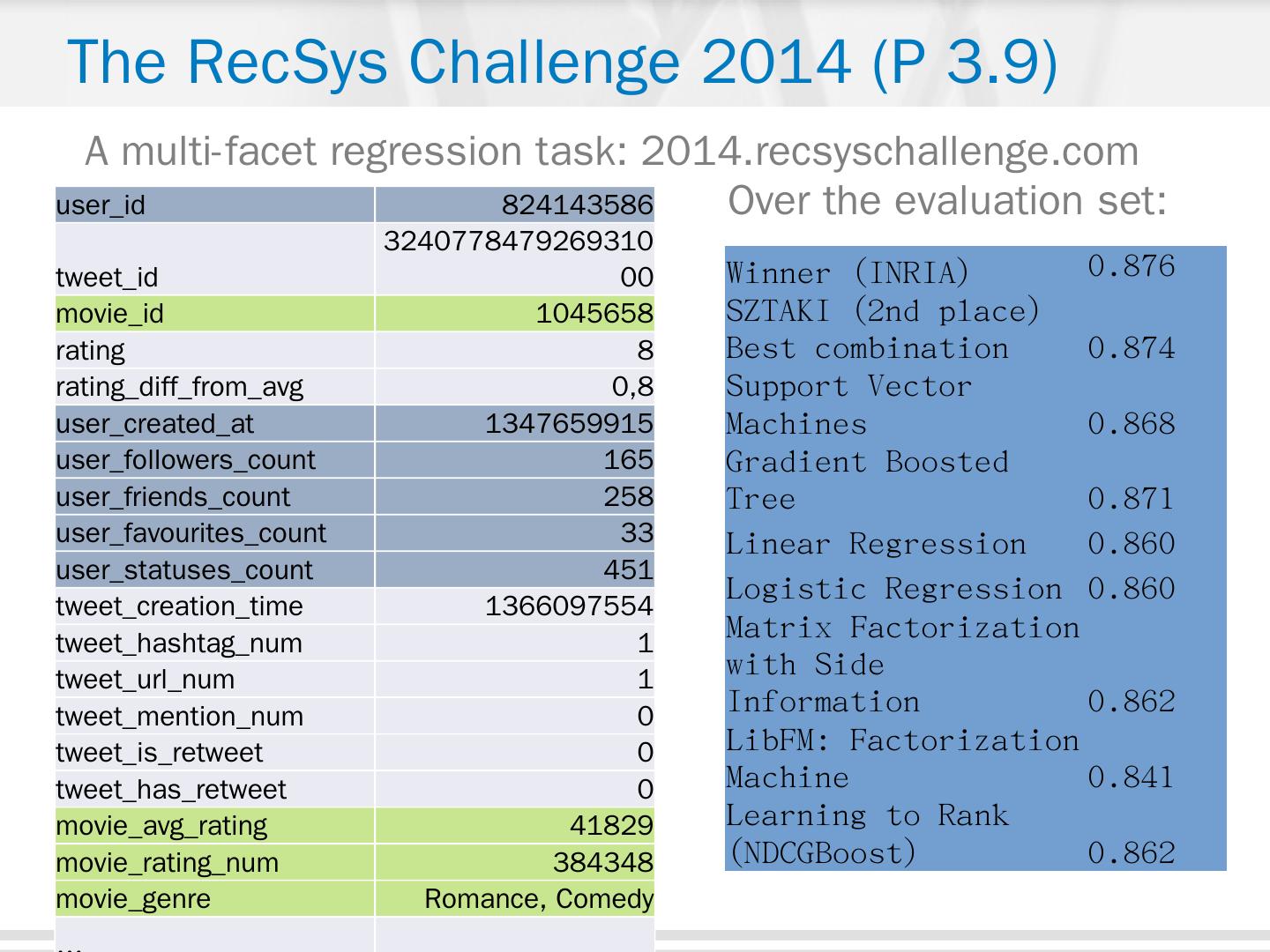Open the 2014.recsyschallenge.com link text
The width and height of the screenshot is (1270, 952).
(x=889, y=152)
